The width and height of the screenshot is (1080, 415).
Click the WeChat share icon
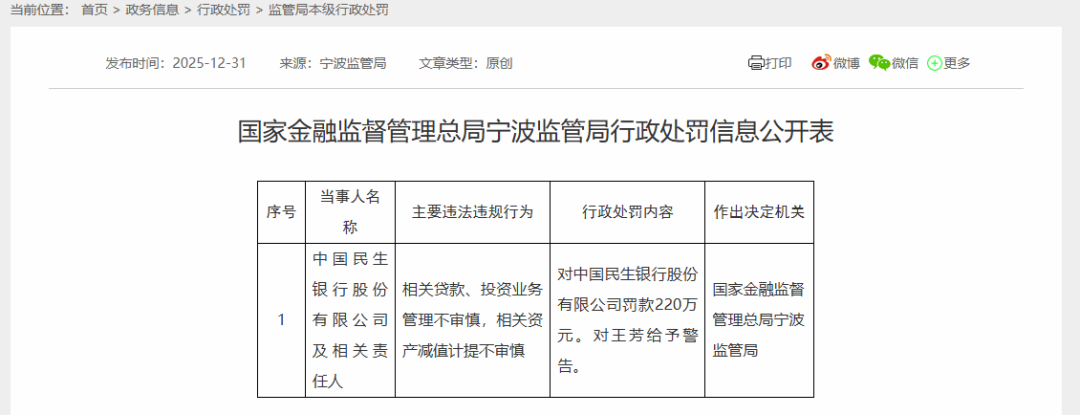pos(879,63)
